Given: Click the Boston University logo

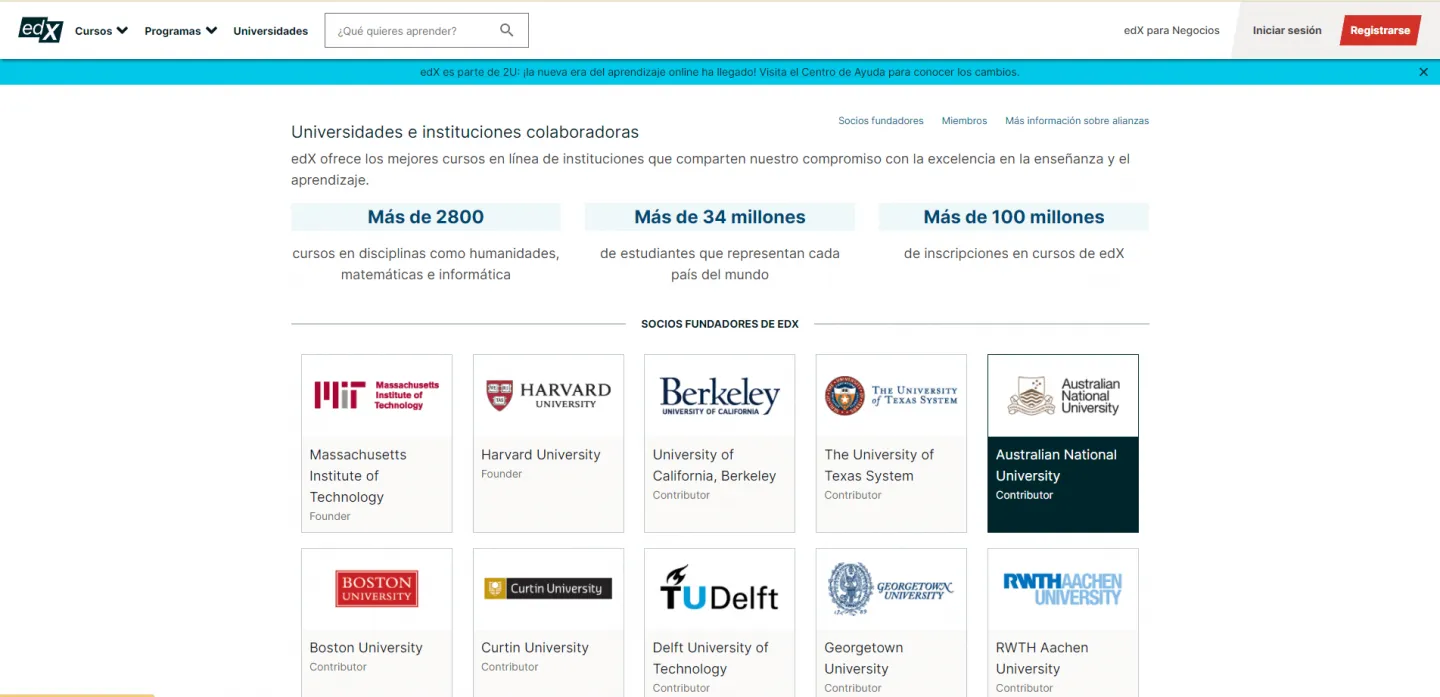Looking at the screenshot, I should pos(377,589).
